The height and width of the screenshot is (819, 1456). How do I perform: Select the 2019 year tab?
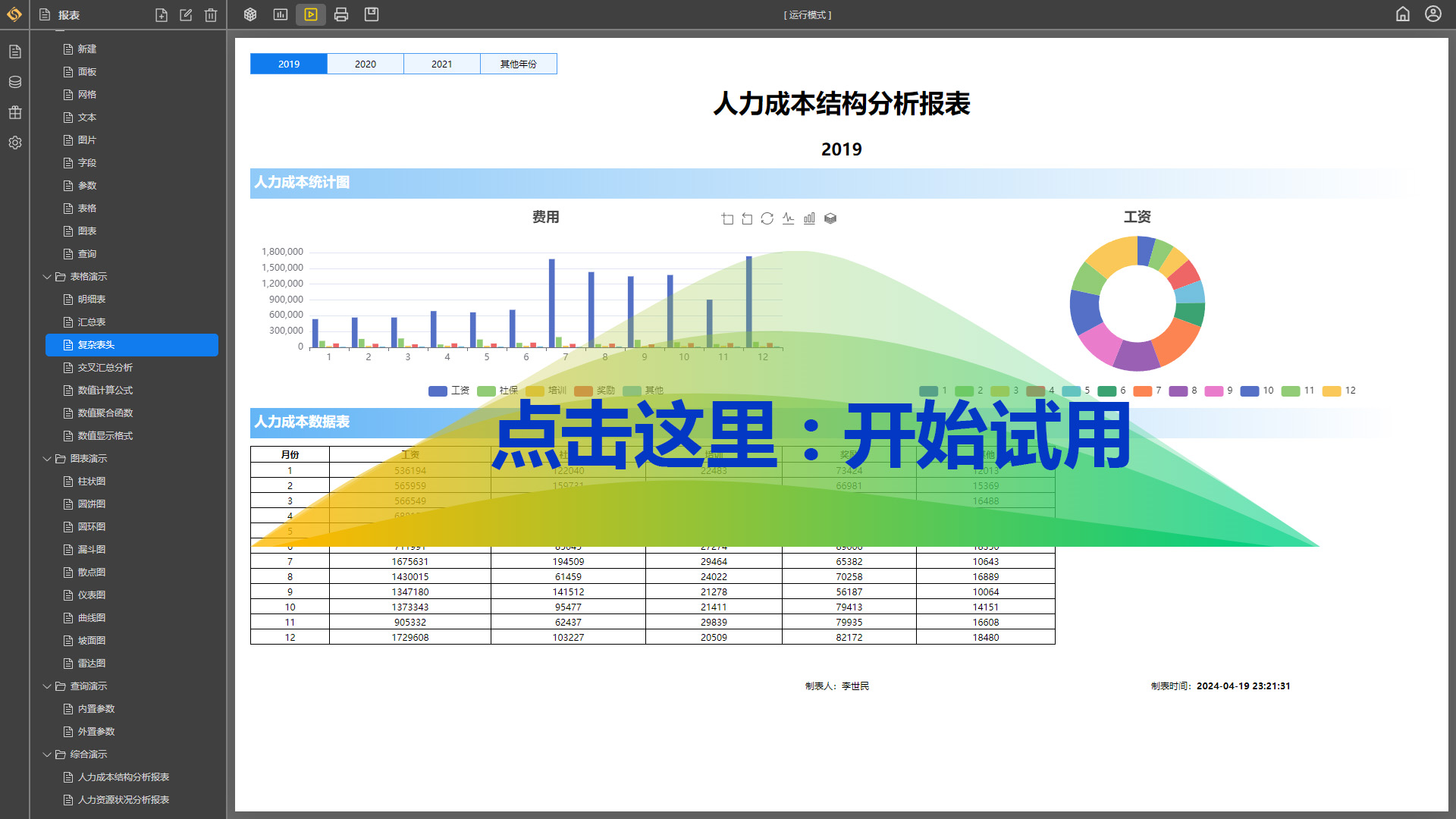pos(289,64)
